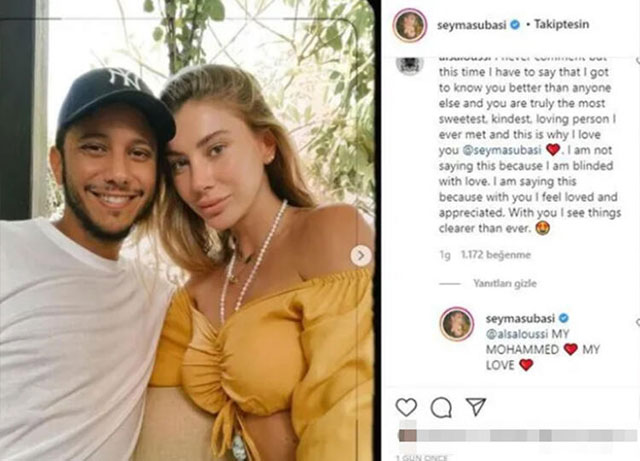Click the red heart emoji after MY LOVE
The width and height of the screenshot is (640, 461).
[x=526, y=365]
